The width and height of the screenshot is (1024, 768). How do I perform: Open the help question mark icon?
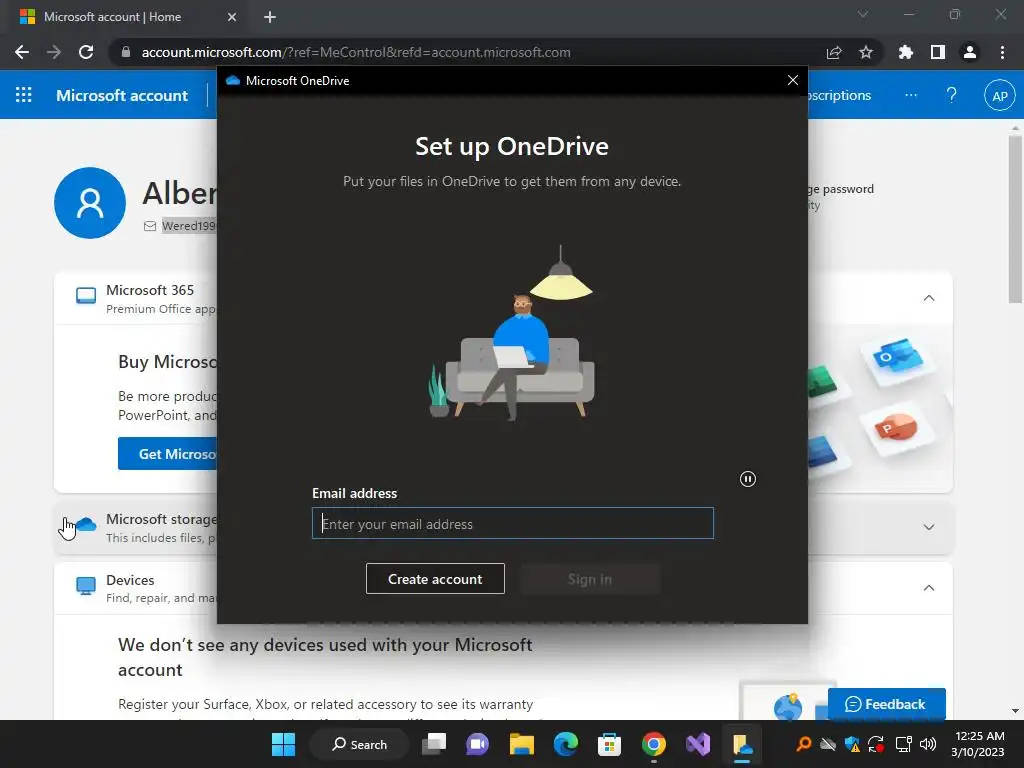tap(952, 95)
